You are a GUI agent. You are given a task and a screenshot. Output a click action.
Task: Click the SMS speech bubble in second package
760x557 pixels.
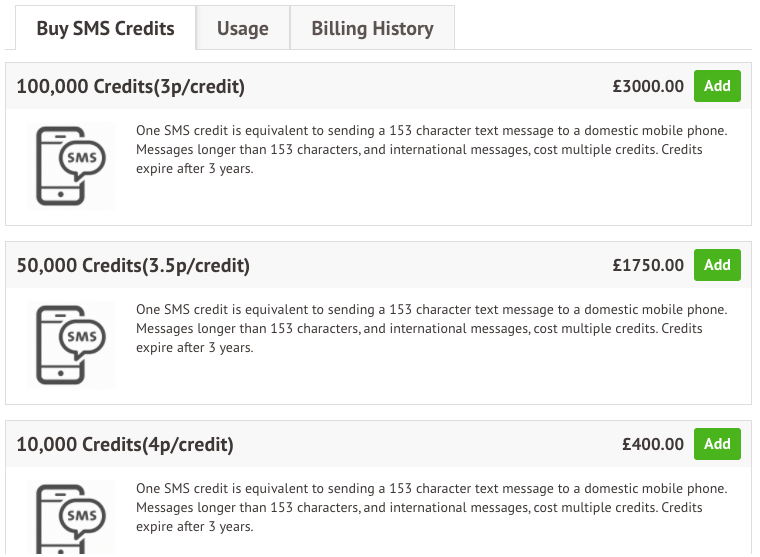[82, 338]
